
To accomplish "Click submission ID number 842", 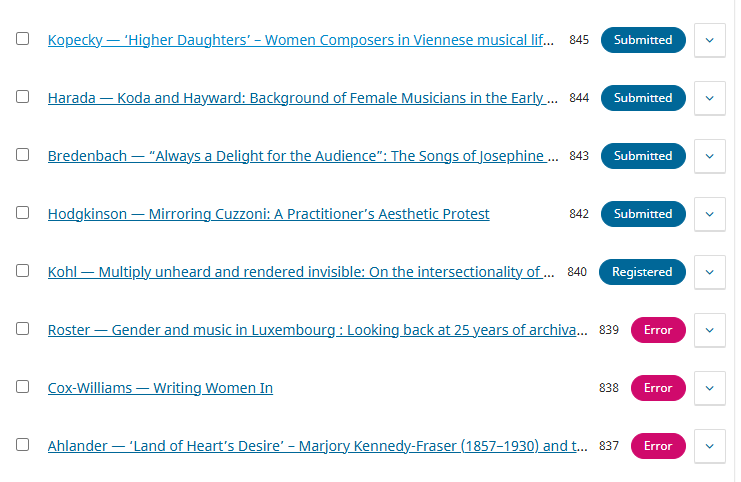I will 579,214.
